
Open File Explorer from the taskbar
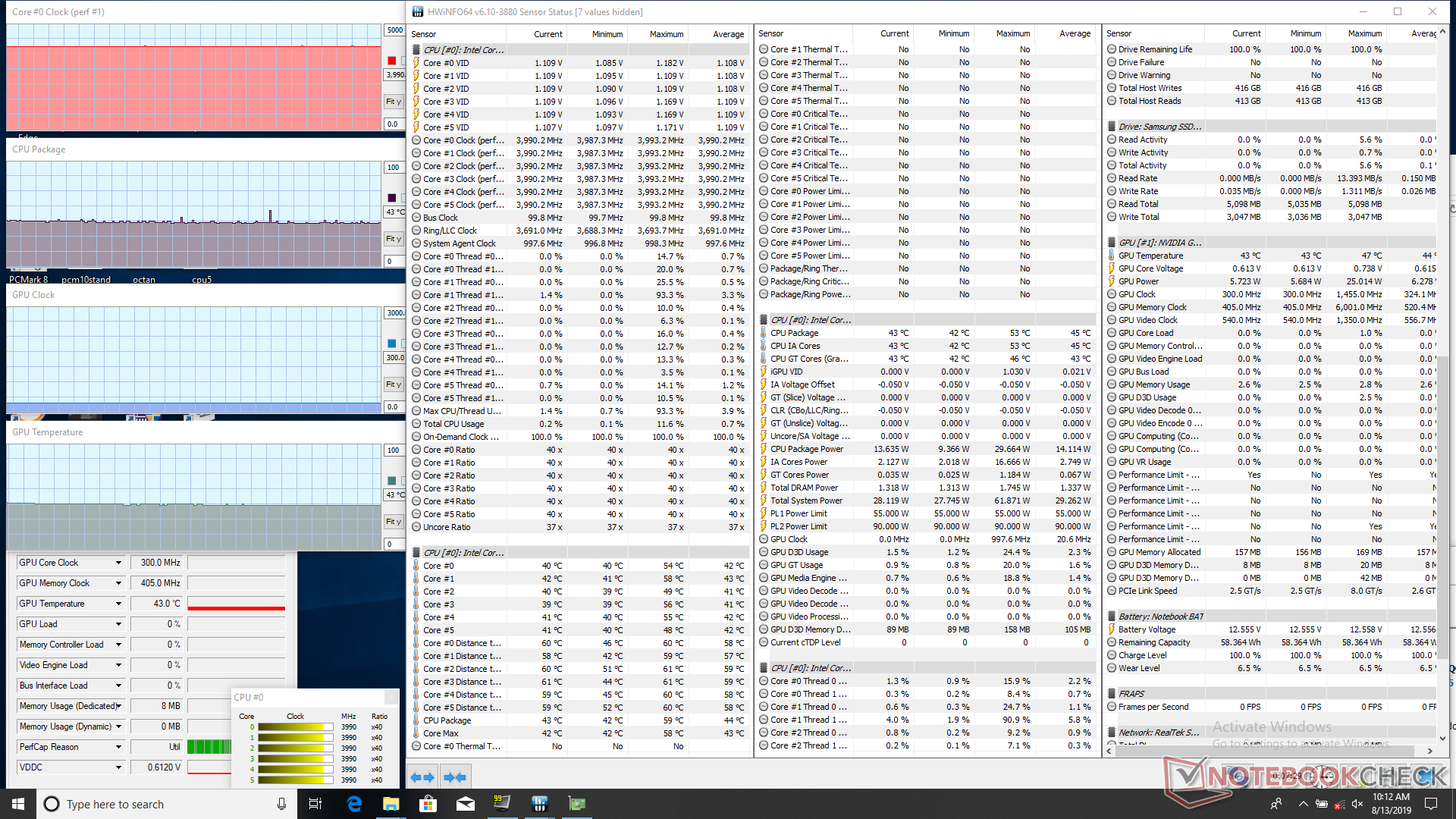pyautogui.click(x=391, y=804)
